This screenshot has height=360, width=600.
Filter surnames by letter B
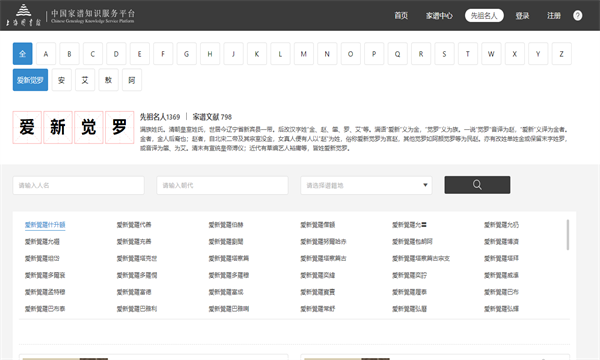(69, 54)
